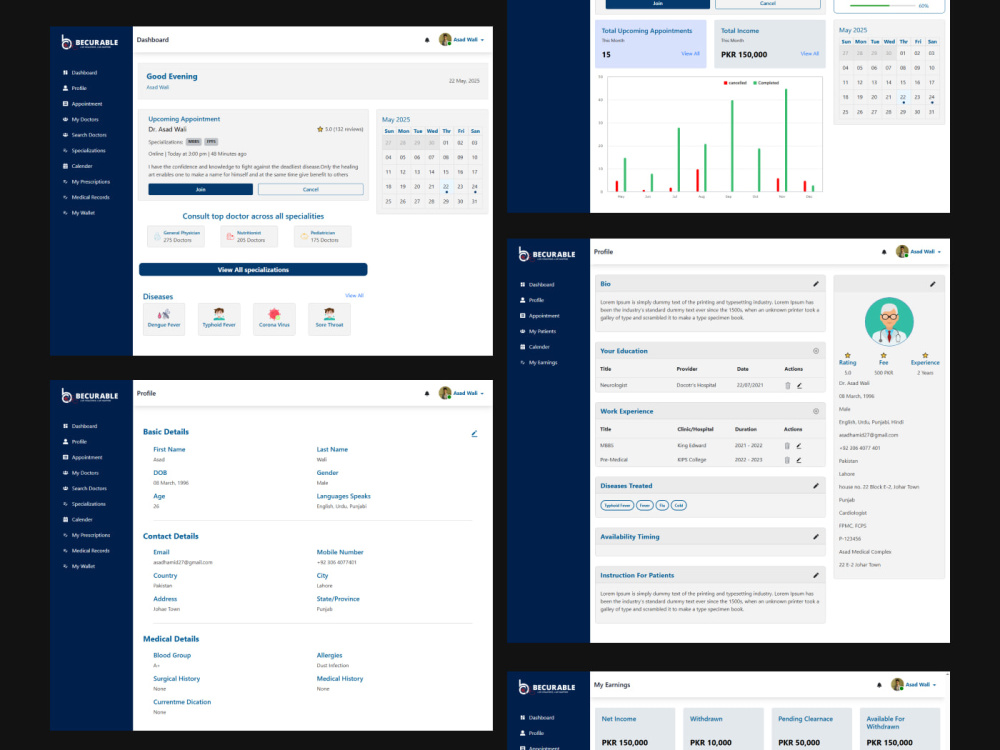This screenshot has height=750, width=1000.
Task: Open the Dengue Fever disease tile
Action: click(x=164, y=319)
